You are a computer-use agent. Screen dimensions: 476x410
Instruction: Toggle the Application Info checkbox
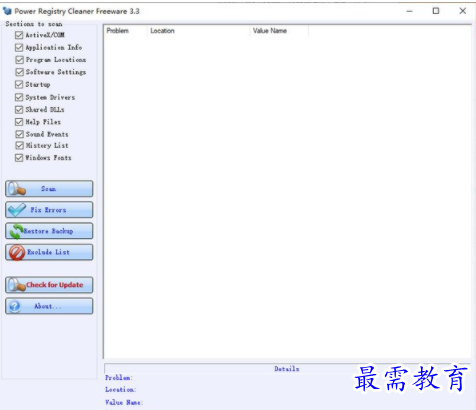point(19,47)
